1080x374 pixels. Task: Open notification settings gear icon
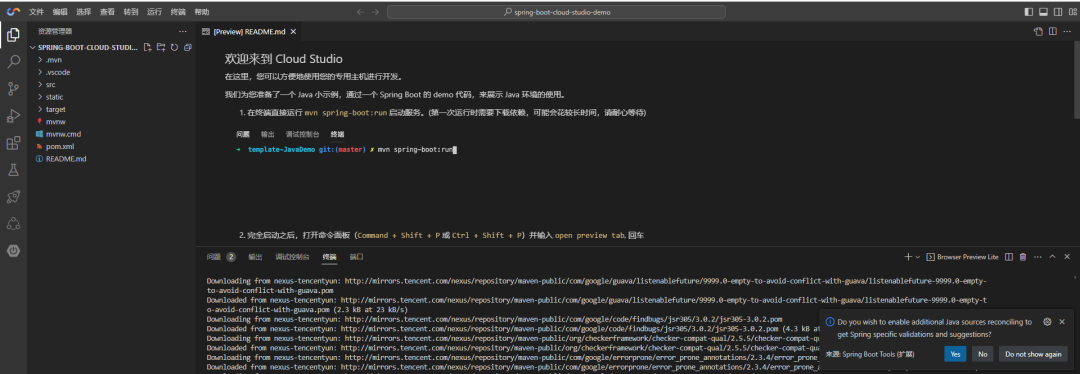[1047, 322]
